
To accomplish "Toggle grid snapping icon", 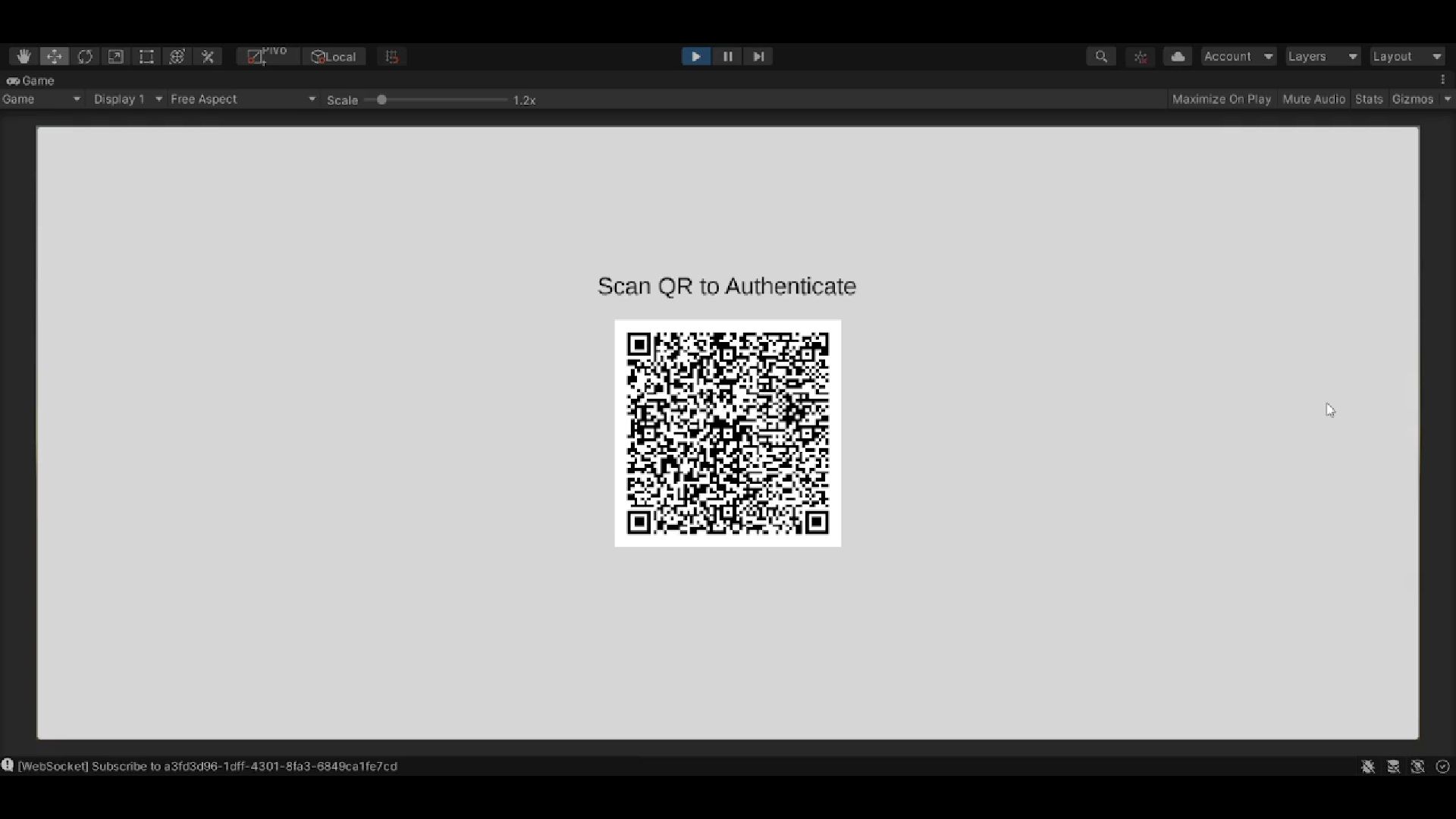I will point(391,57).
